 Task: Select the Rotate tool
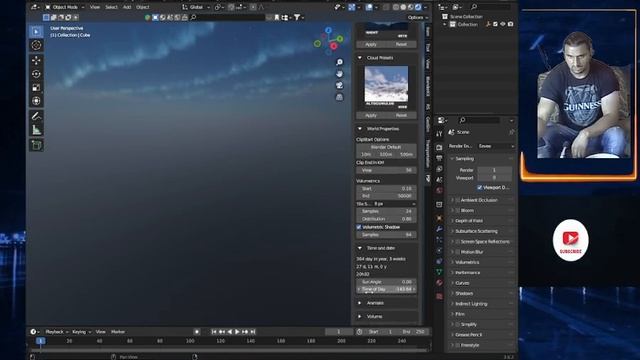(x=36, y=74)
